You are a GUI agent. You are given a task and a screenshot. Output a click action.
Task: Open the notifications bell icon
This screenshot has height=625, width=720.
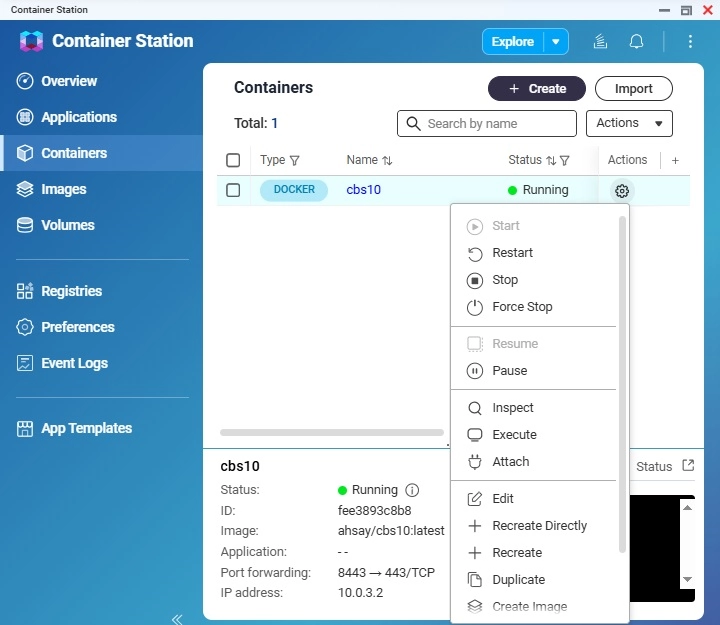point(636,42)
